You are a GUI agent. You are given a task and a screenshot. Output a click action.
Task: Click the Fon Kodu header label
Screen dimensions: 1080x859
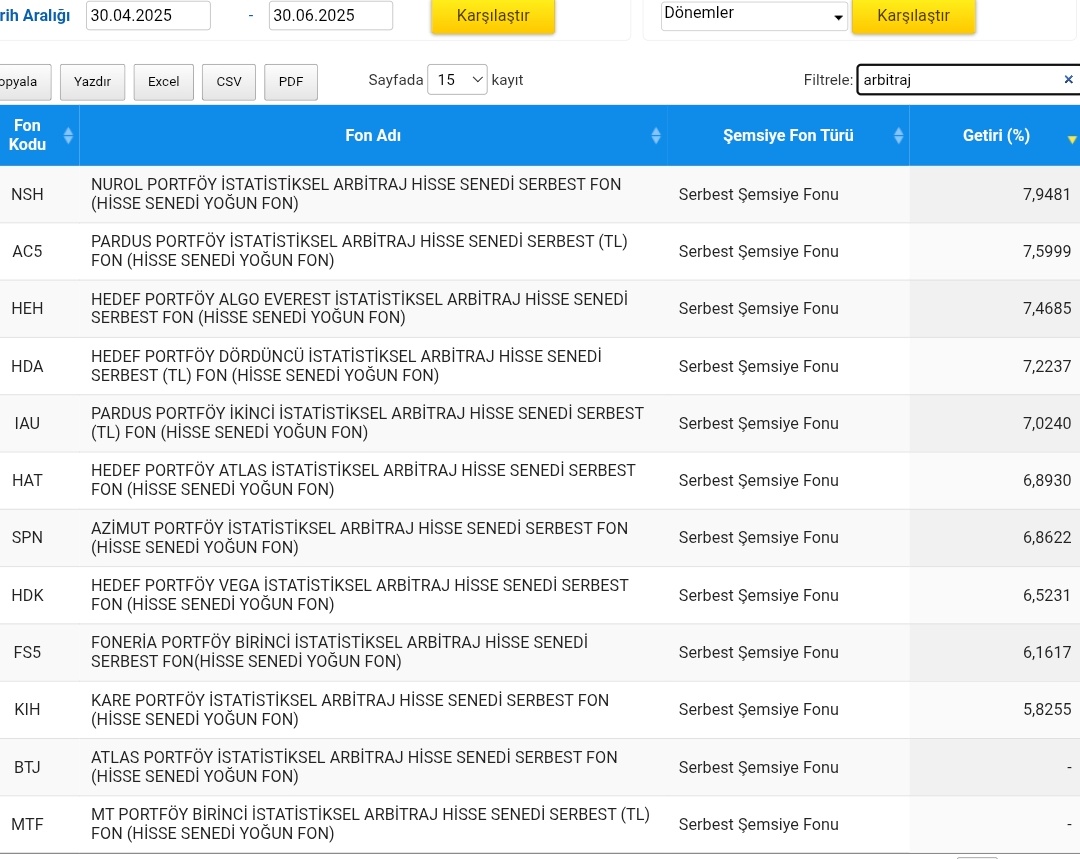pyautogui.click(x=28, y=135)
